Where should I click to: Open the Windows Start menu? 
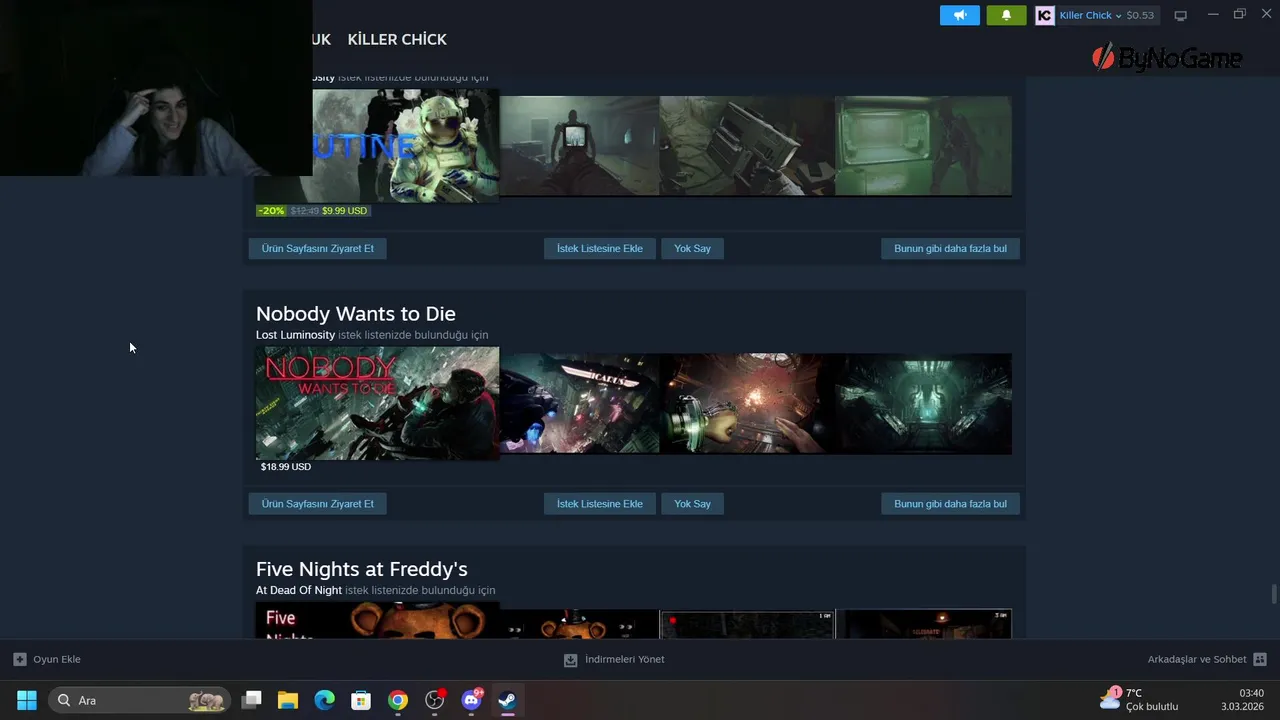coord(27,700)
